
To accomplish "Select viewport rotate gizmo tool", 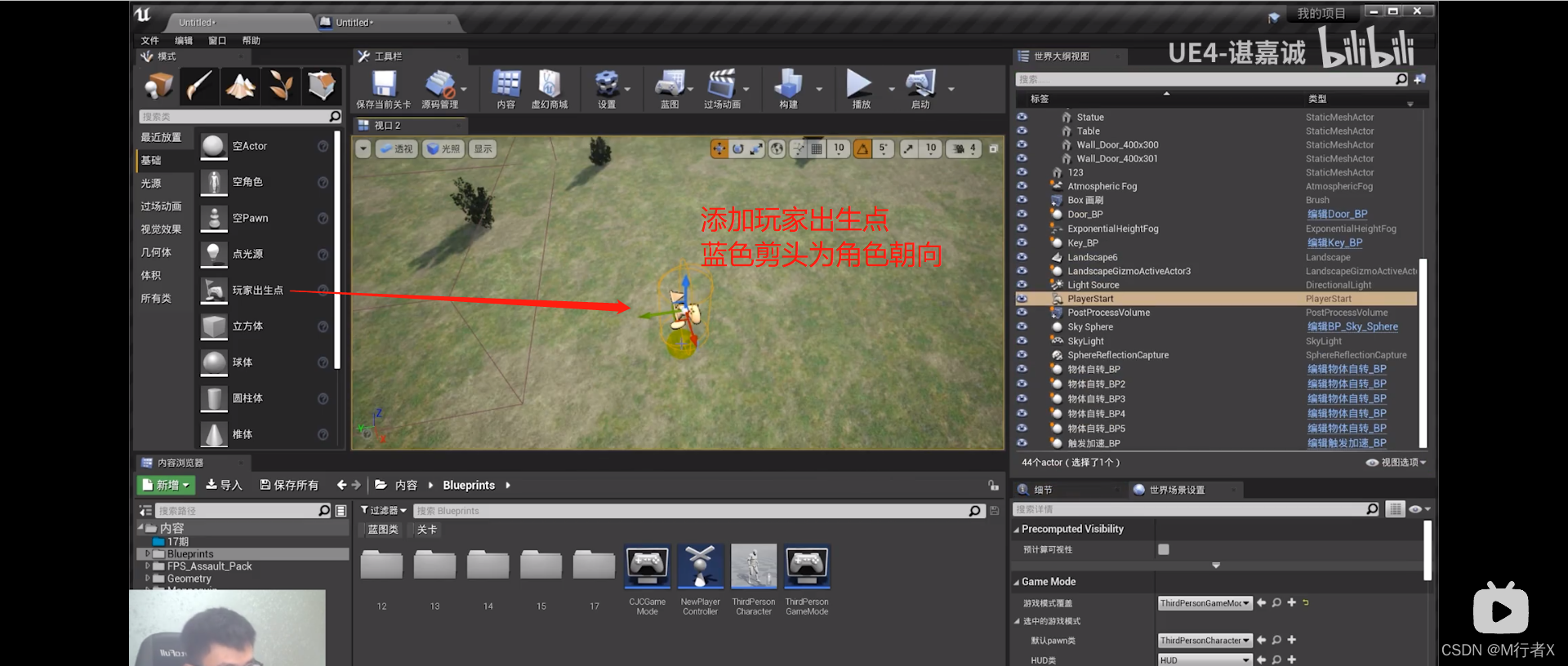I will (x=737, y=149).
